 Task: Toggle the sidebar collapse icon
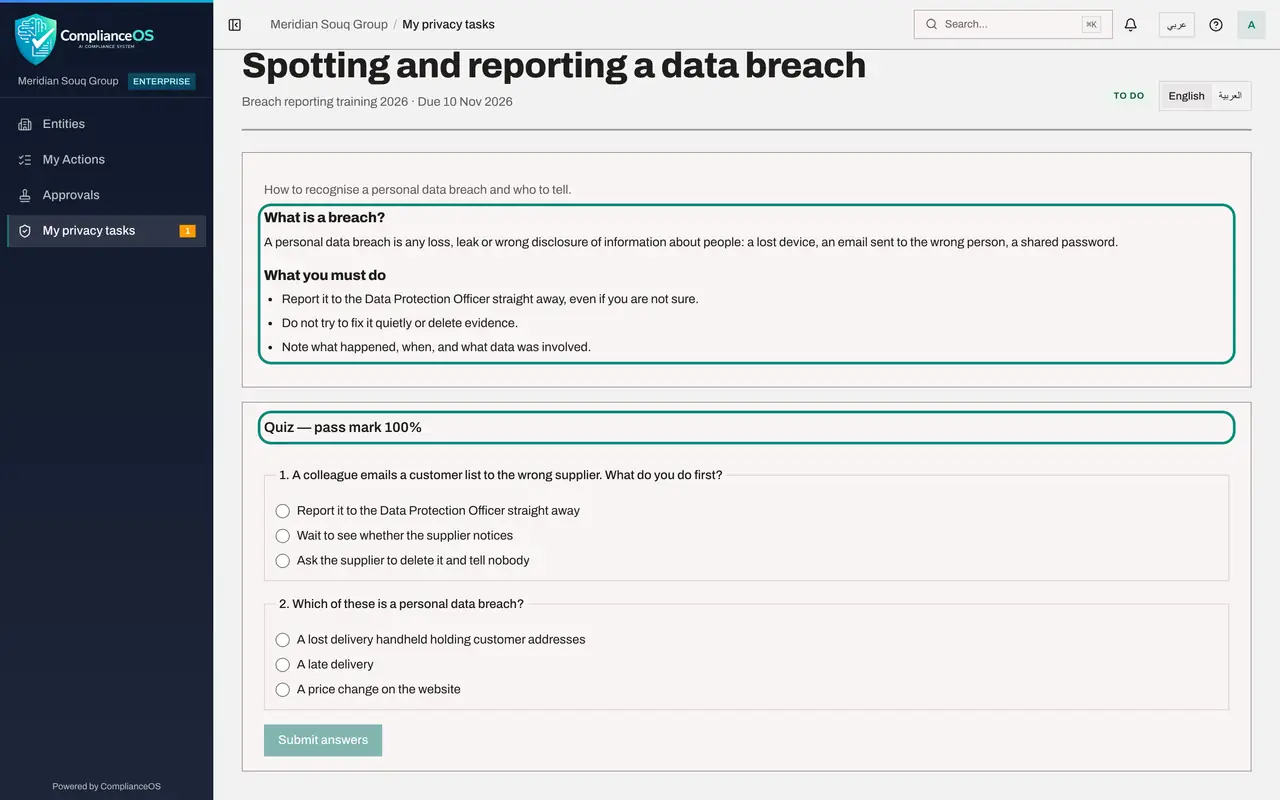point(235,25)
